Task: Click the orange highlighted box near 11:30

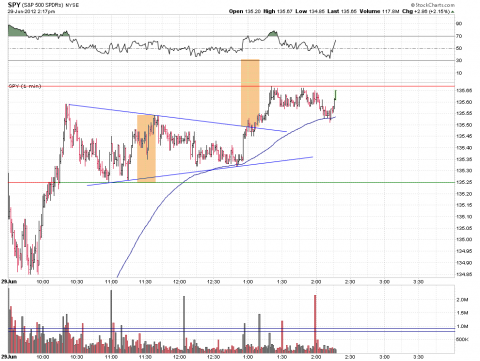Action: [146, 149]
